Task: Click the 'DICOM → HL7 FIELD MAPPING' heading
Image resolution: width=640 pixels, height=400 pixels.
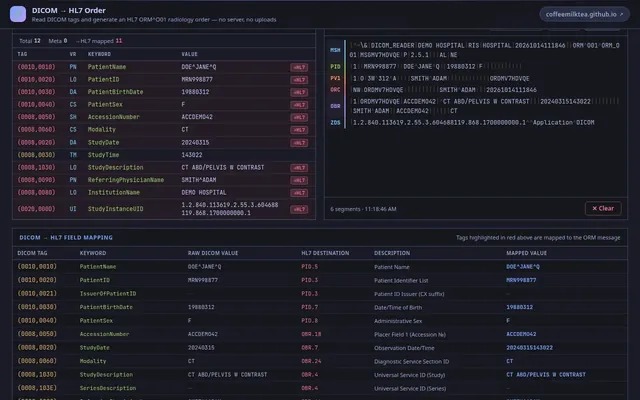Action: [x=66, y=238]
